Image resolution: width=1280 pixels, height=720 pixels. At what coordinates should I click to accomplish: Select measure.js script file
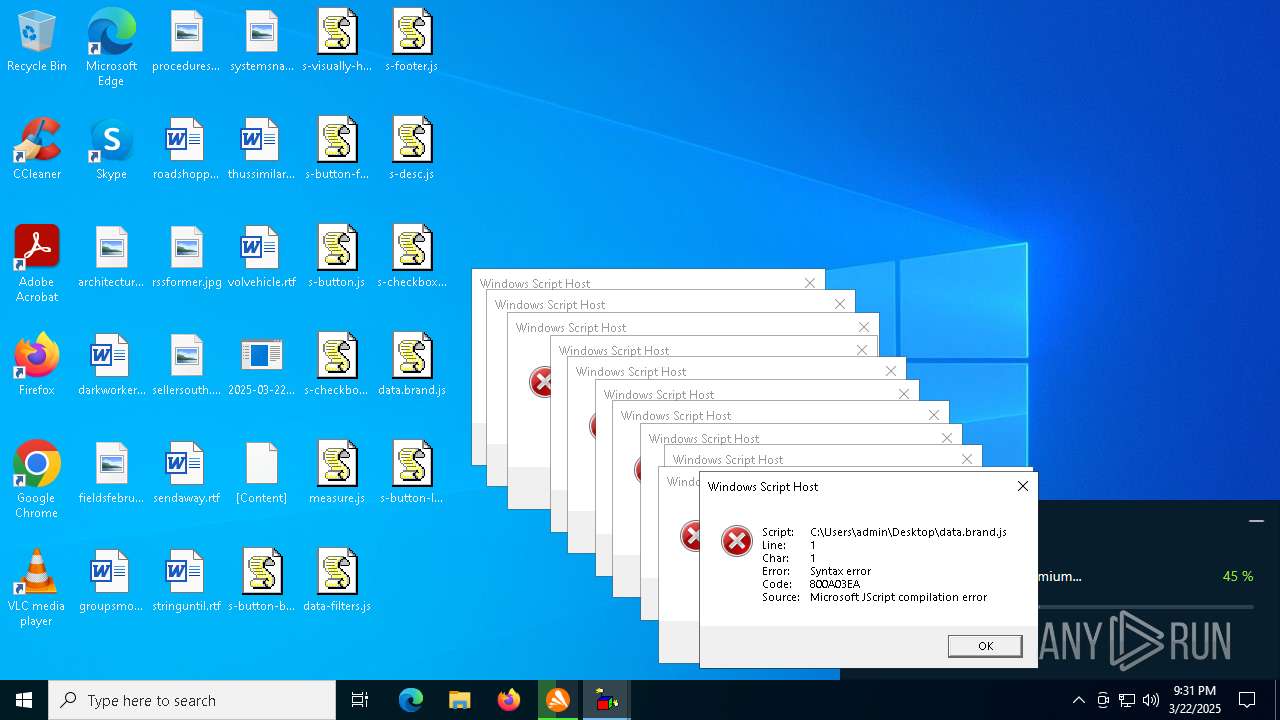(x=337, y=473)
